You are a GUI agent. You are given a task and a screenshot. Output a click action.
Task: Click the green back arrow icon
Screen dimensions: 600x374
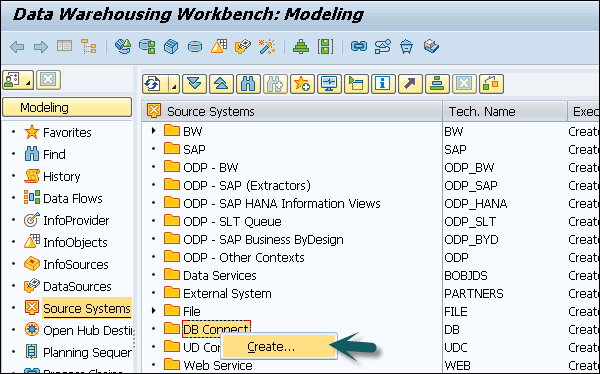pyautogui.click(x=17, y=47)
